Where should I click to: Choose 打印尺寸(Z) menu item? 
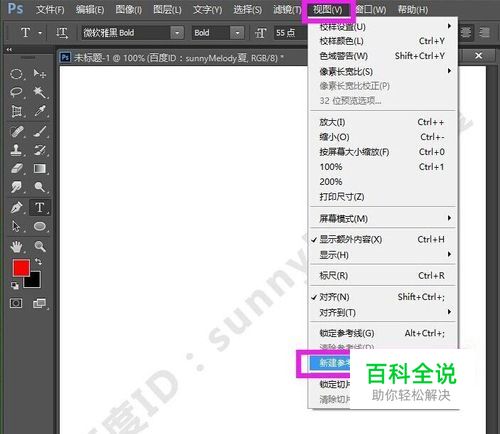click(x=383, y=196)
